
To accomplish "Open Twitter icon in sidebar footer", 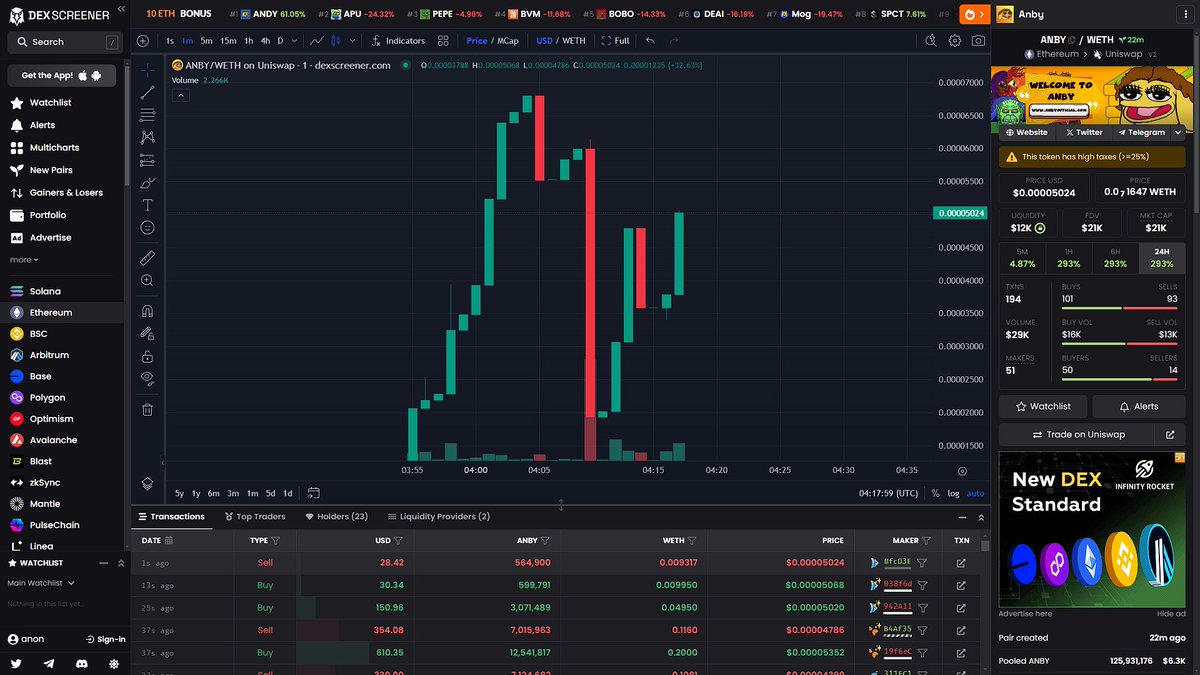I will (17, 663).
